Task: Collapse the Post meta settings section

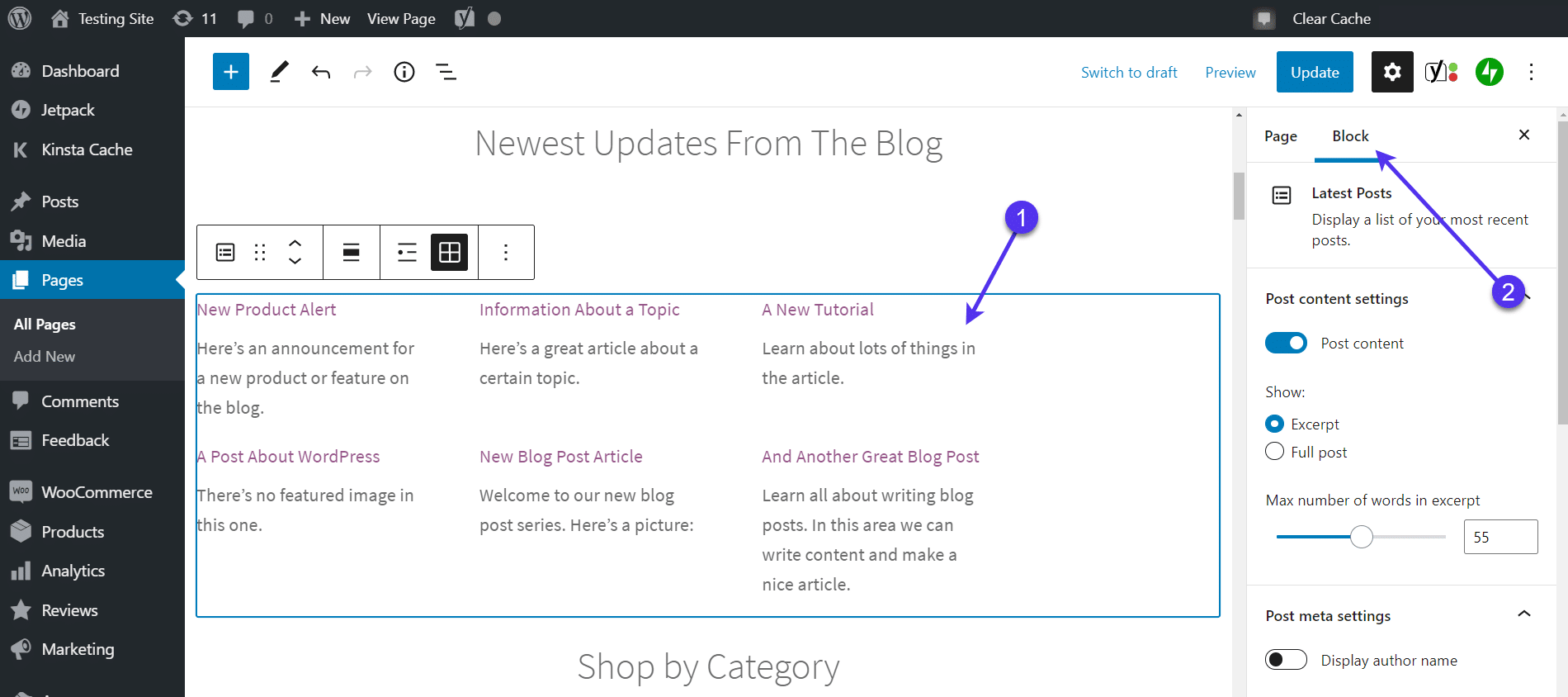Action: tap(1524, 614)
